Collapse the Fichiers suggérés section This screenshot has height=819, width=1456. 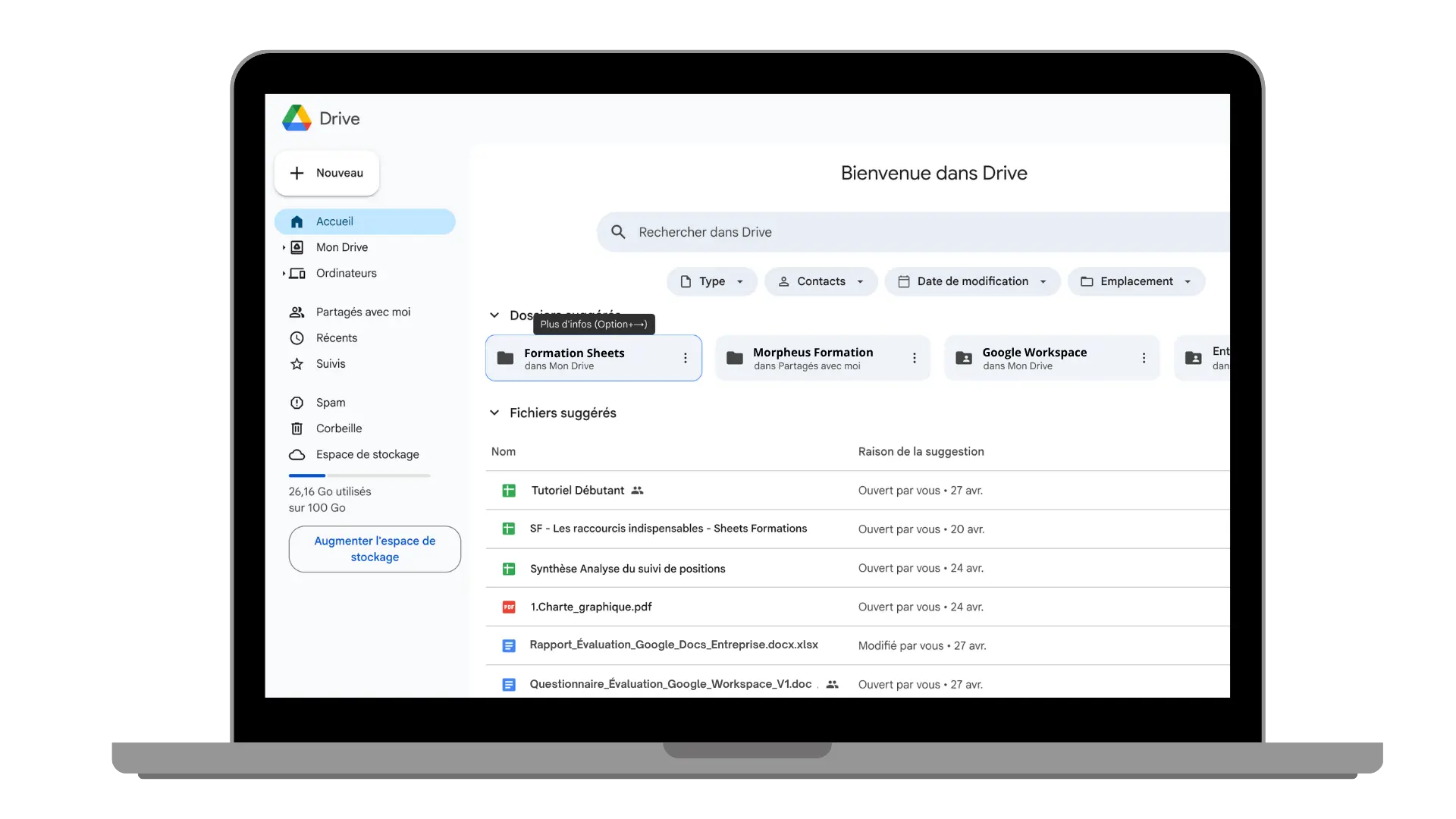[494, 413]
